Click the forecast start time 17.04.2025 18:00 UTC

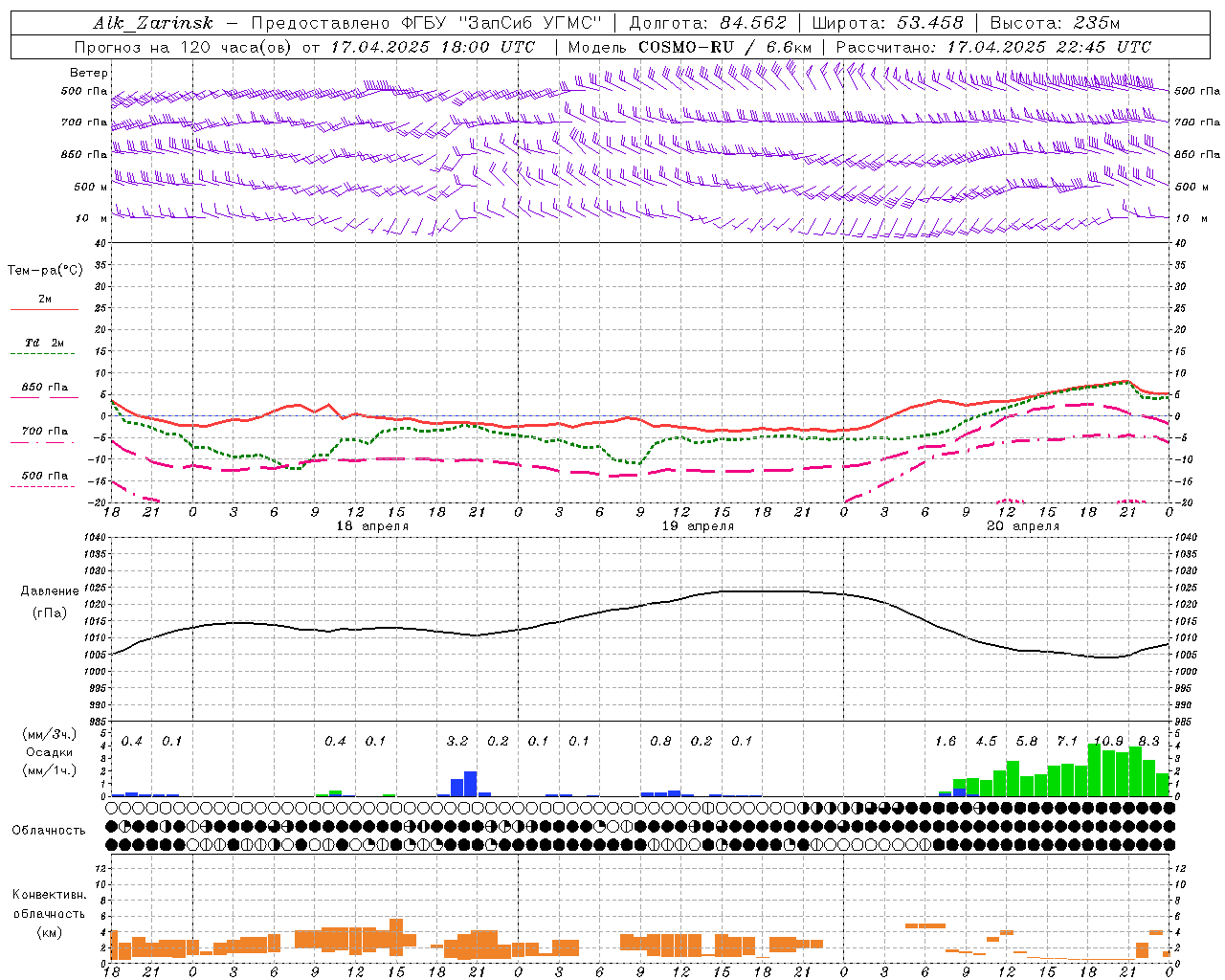[433, 47]
